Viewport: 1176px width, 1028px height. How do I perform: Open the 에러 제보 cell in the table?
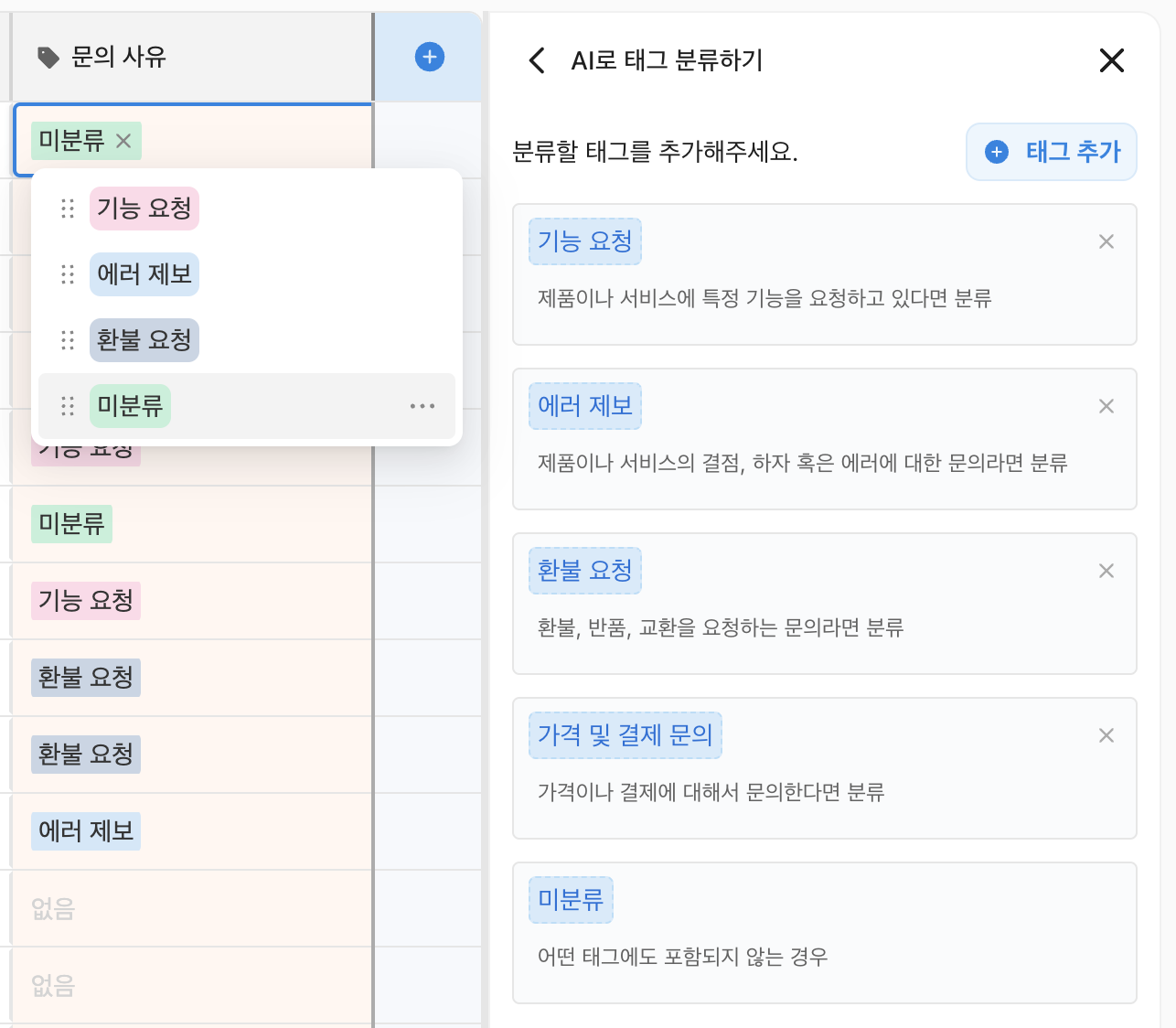pos(190,831)
